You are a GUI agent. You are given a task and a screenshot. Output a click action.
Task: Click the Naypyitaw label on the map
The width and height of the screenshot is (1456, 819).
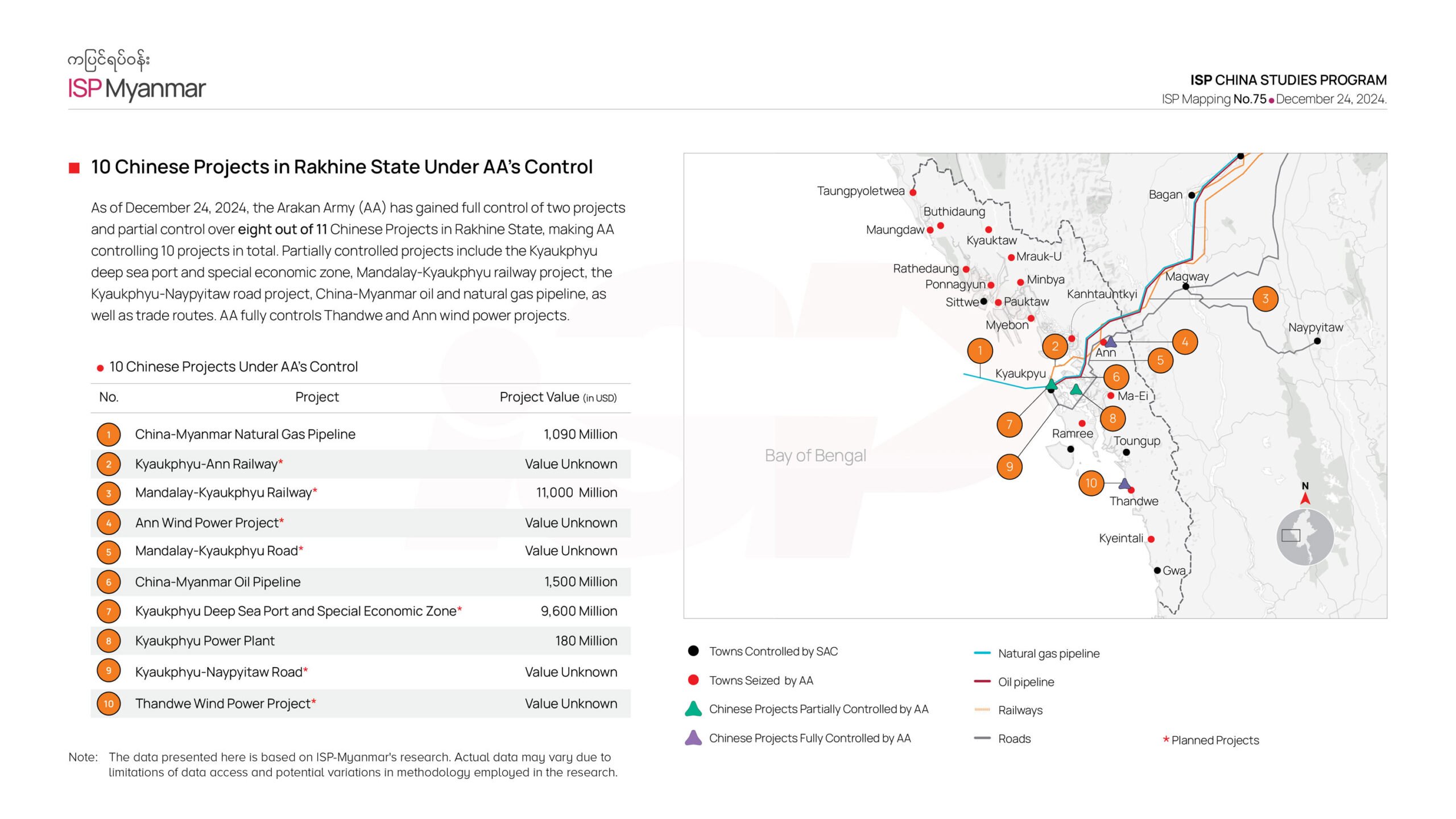1315,328
